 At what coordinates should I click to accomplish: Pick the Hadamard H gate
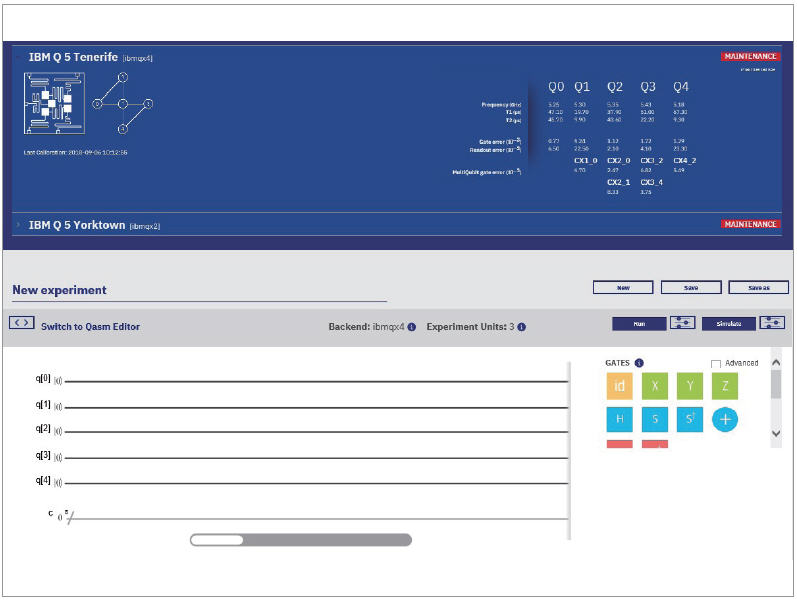pos(619,420)
